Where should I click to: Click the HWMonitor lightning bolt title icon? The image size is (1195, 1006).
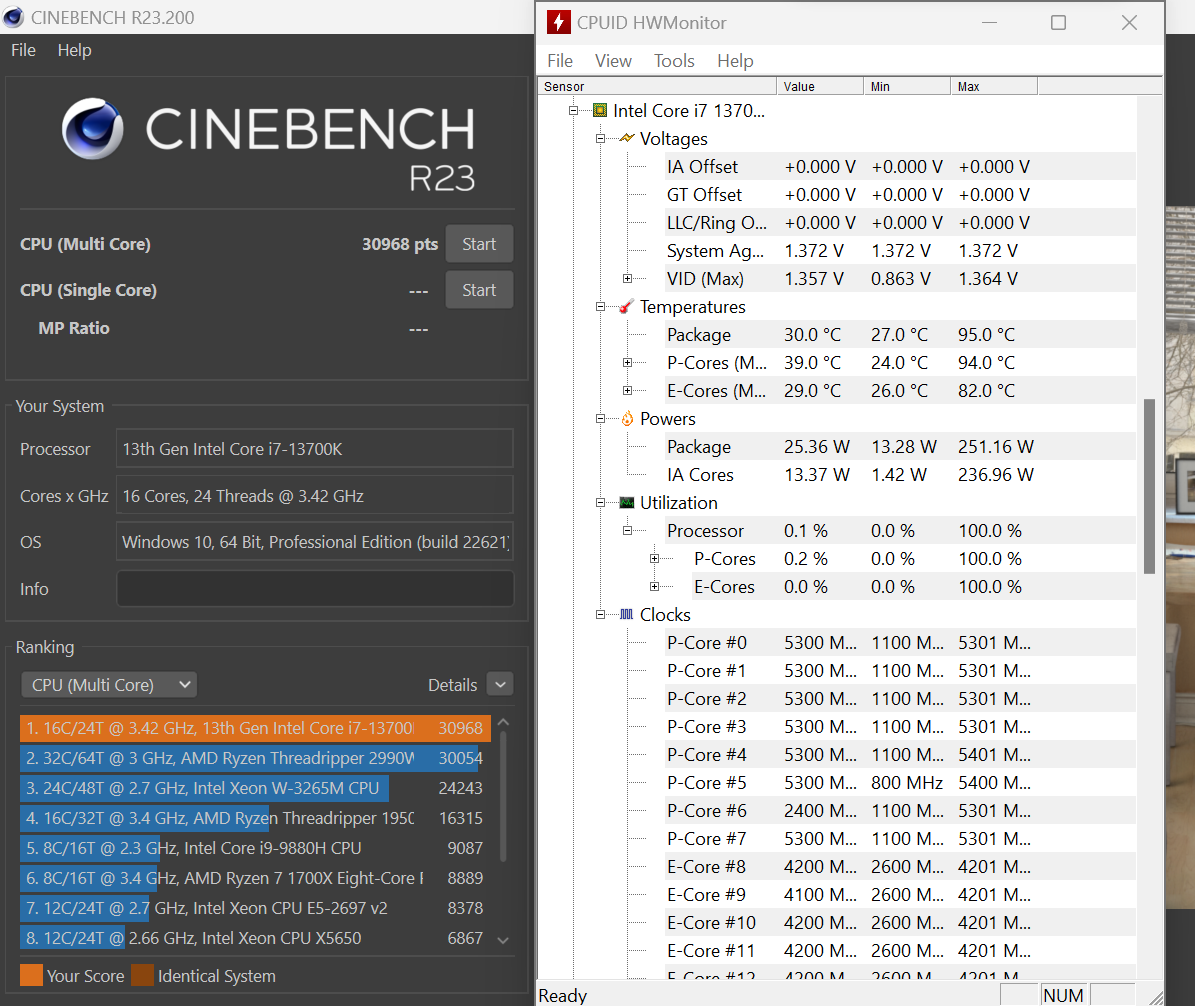(x=559, y=22)
